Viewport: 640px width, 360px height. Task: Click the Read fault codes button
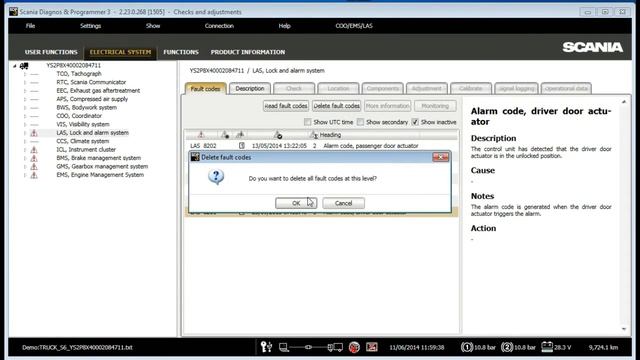pyautogui.click(x=286, y=106)
